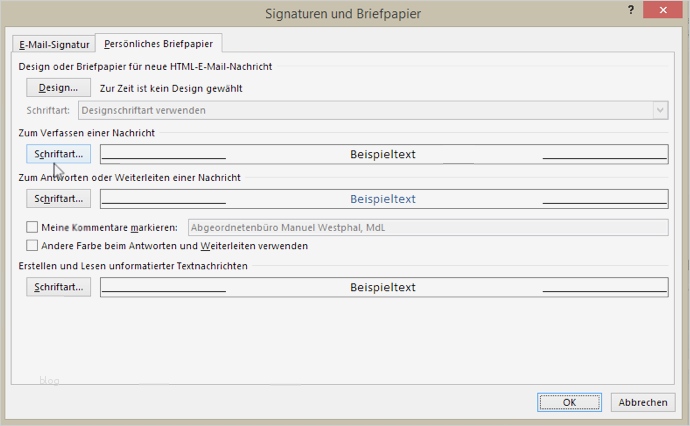Click the help question mark icon
Viewport: 690px width, 426px height.
tap(631, 11)
